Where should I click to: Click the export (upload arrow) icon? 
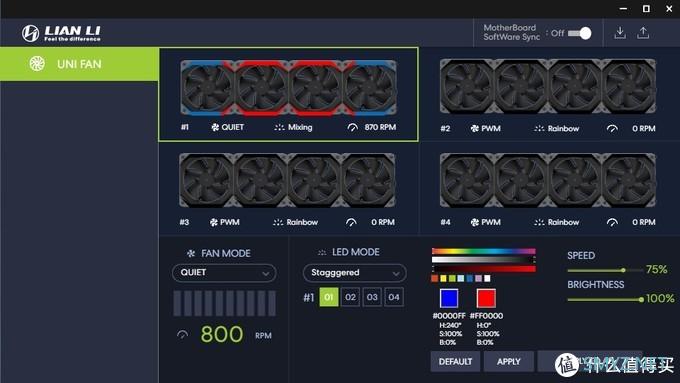[x=643, y=33]
